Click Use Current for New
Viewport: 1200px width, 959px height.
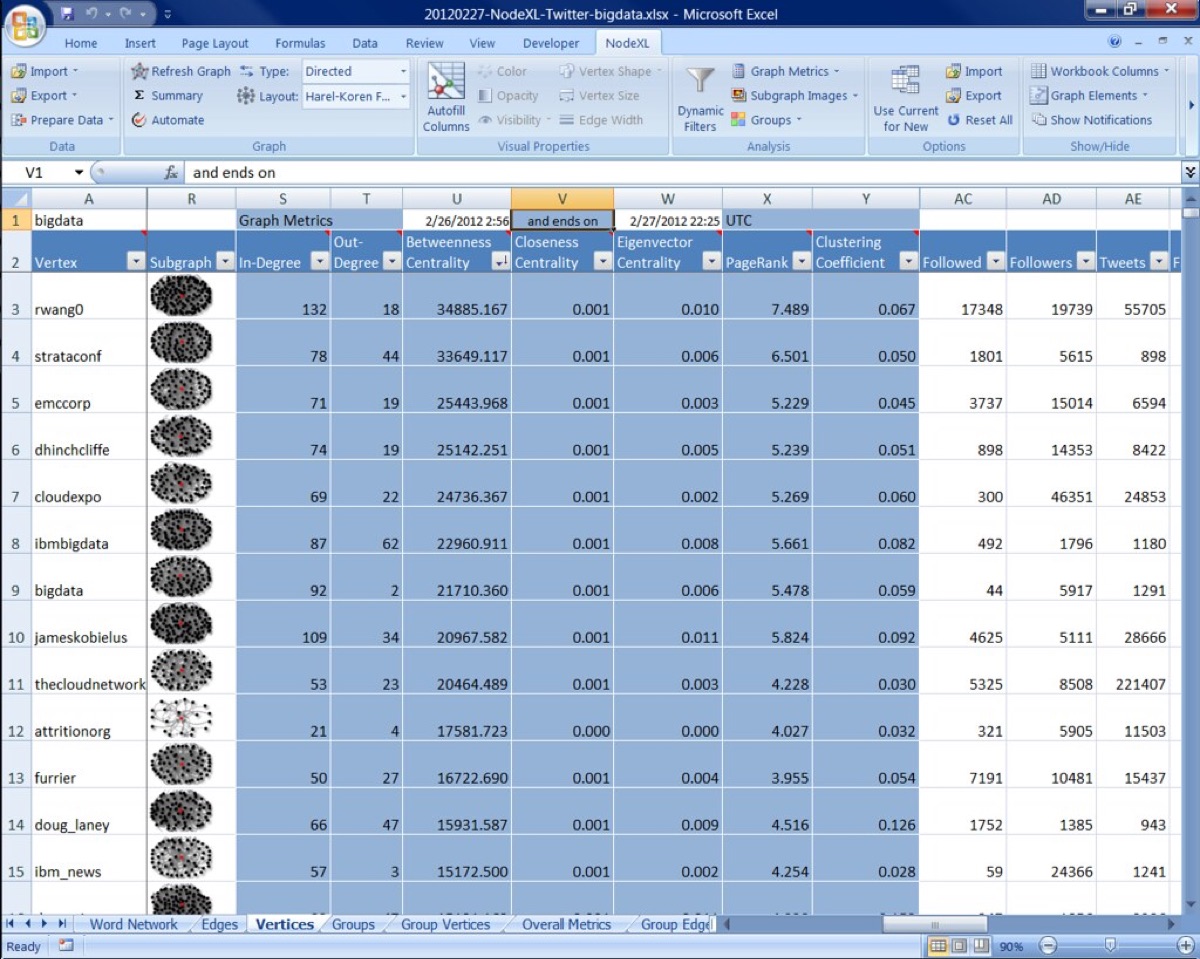click(905, 97)
